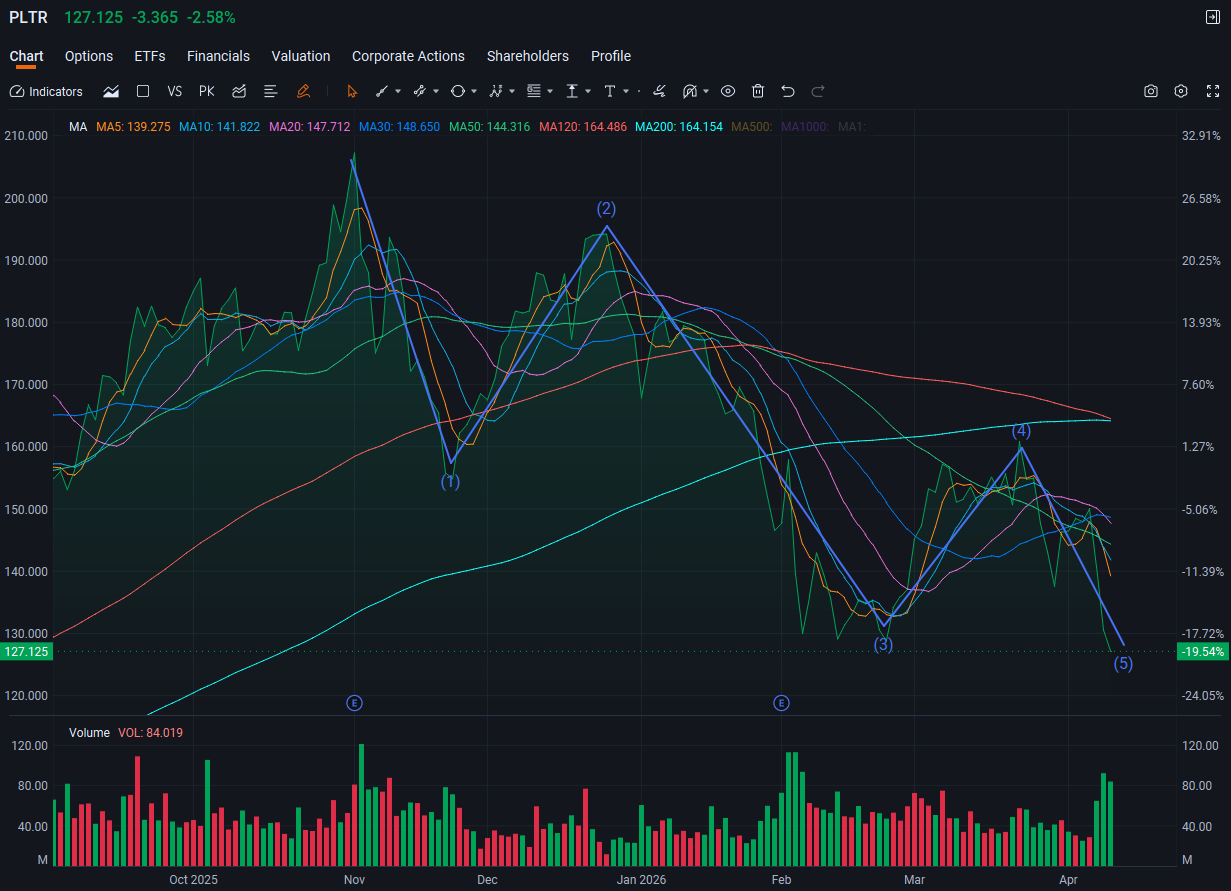Click the dimmed MA500 legend label

point(752,127)
